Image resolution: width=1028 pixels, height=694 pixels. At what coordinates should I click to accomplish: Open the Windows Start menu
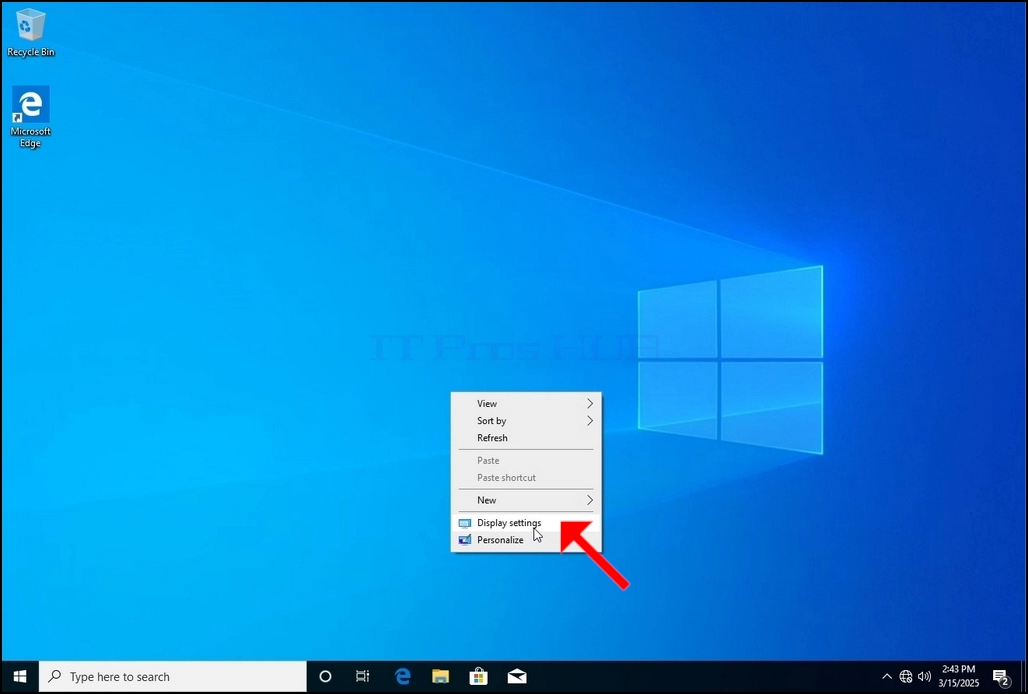pyautogui.click(x=20, y=676)
